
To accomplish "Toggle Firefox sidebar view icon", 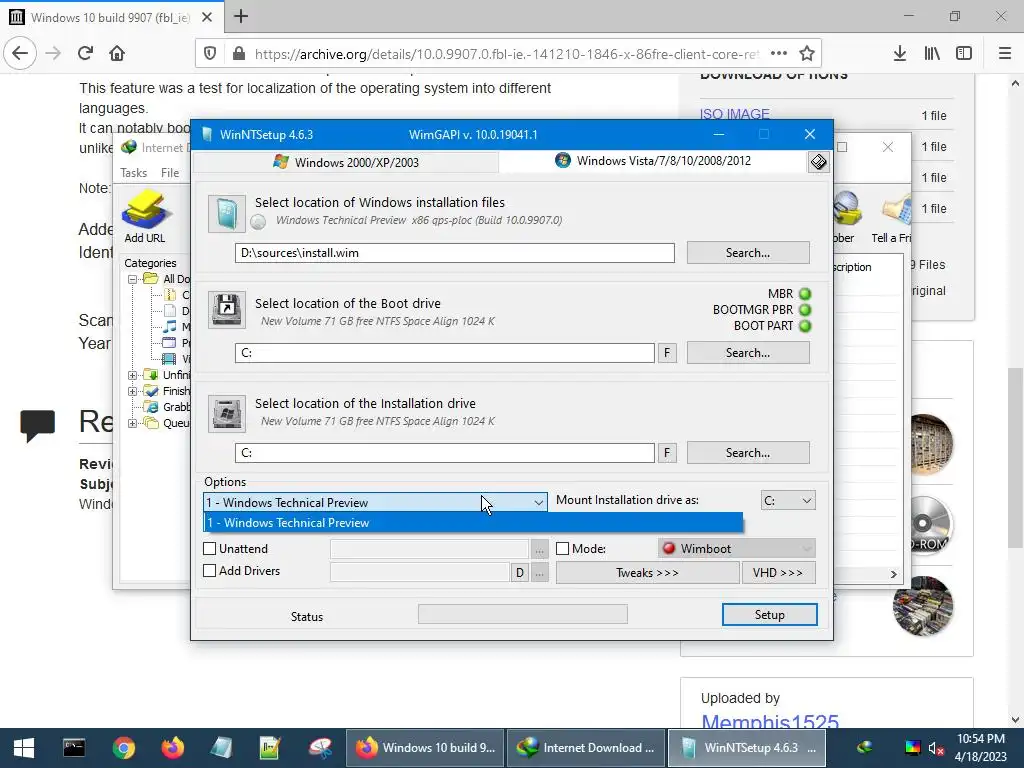I will (x=964, y=54).
